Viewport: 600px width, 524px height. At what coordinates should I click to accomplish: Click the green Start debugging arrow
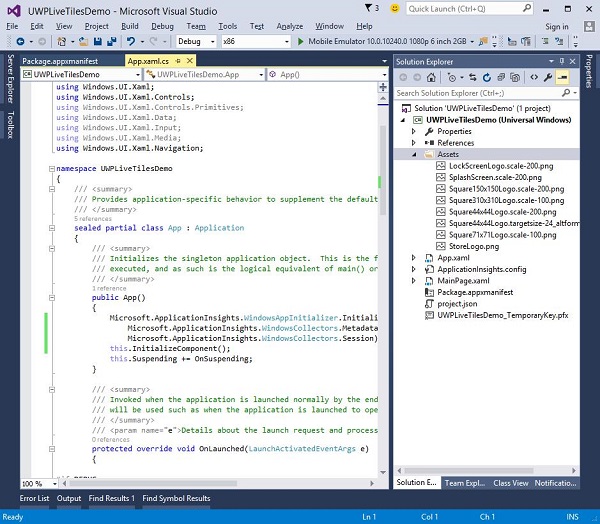point(301,42)
